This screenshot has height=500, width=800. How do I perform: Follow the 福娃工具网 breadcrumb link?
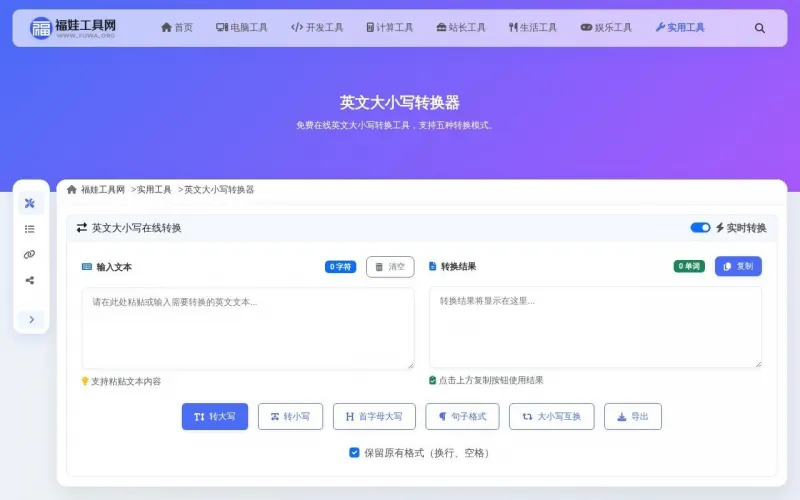103,189
